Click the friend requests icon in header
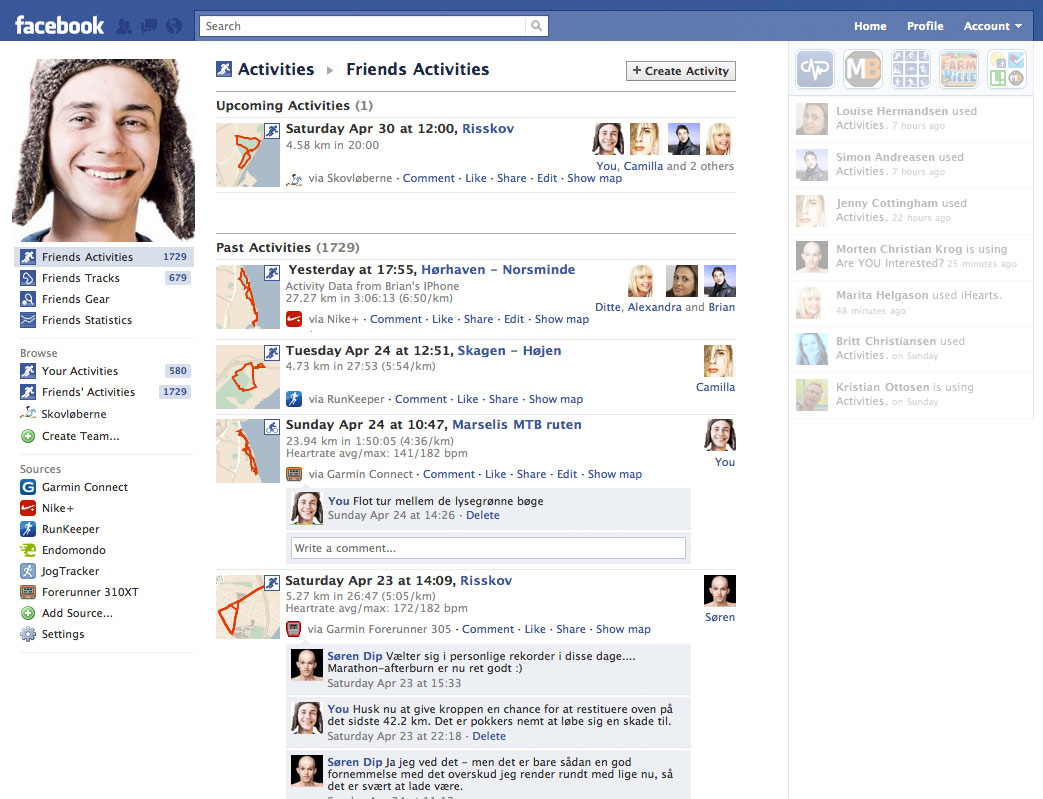Viewport: 1043px width, 799px height. coord(125,26)
